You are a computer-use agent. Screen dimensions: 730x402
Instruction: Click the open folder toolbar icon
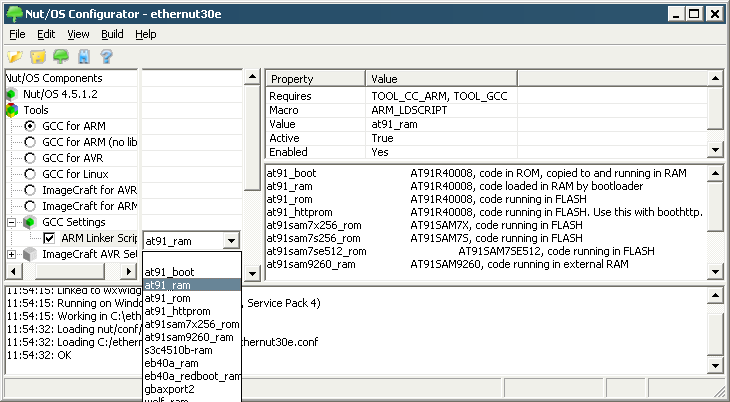pyautogui.click(x=14, y=56)
